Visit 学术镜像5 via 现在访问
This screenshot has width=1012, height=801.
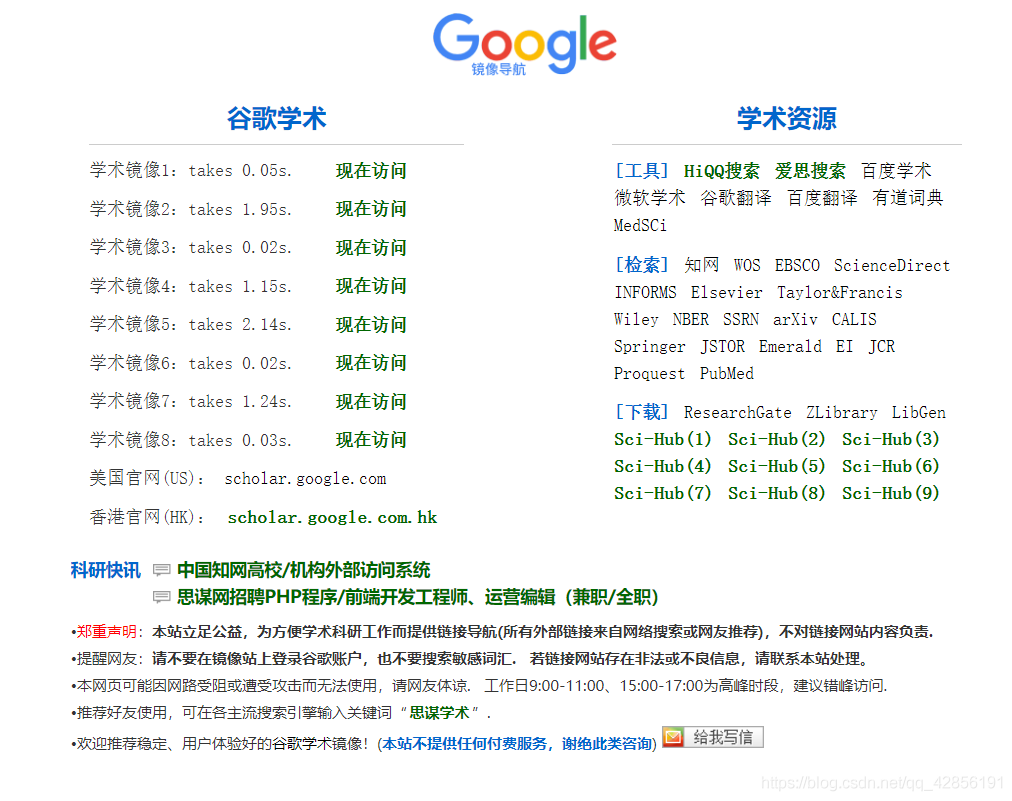click(371, 325)
